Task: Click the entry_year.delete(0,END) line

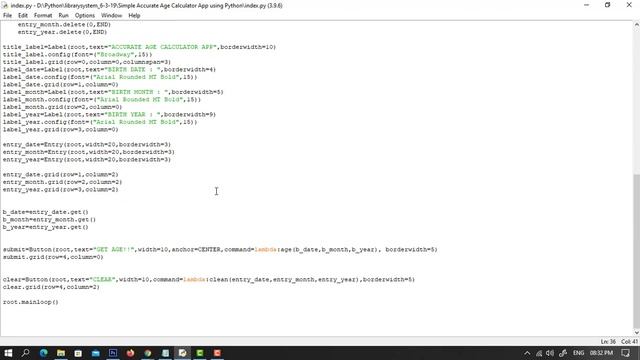Action: 62,32
